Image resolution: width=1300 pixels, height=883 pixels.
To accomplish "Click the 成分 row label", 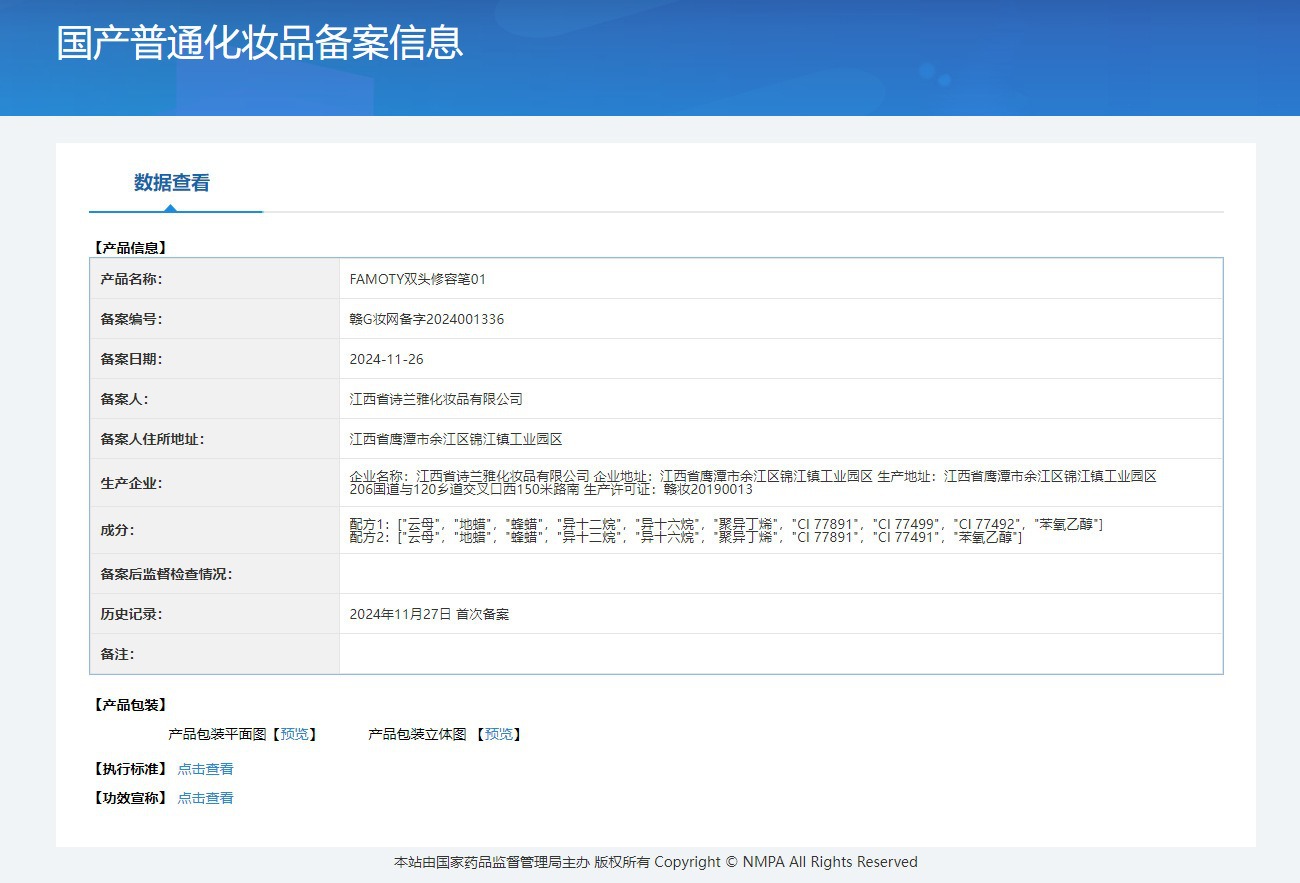I will click(117, 530).
